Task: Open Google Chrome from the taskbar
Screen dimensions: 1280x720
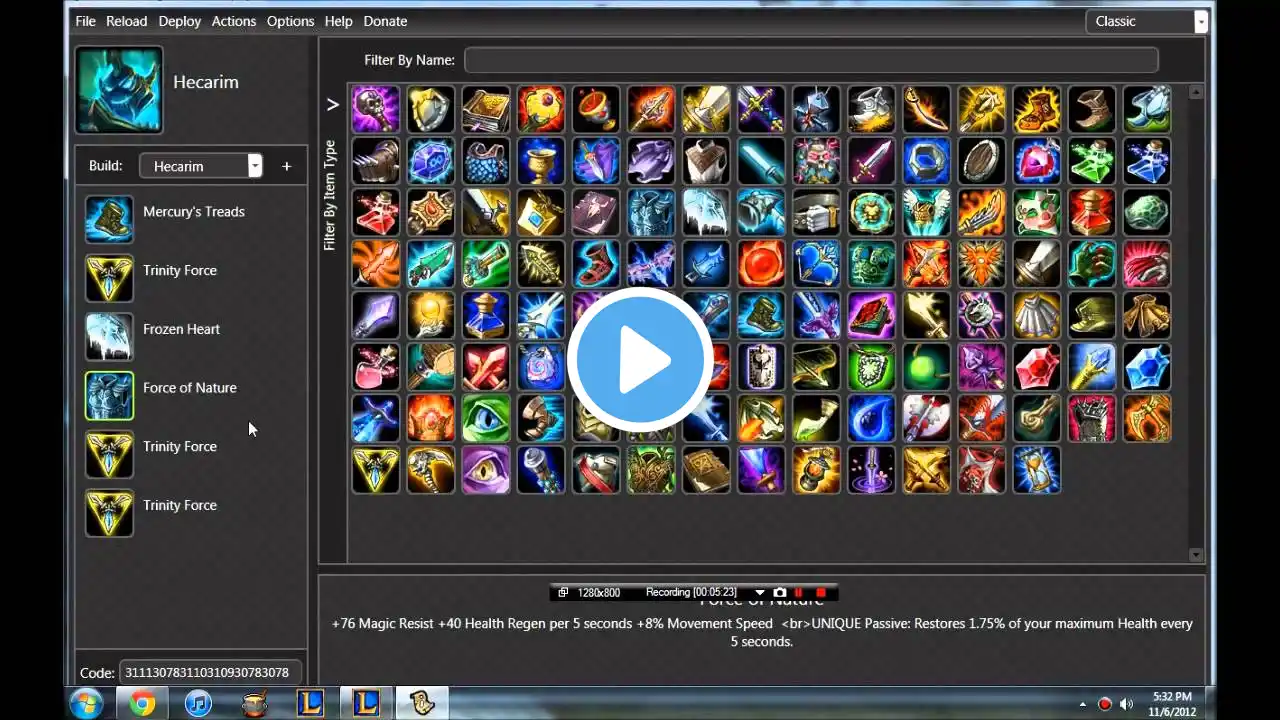Action: (x=142, y=704)
